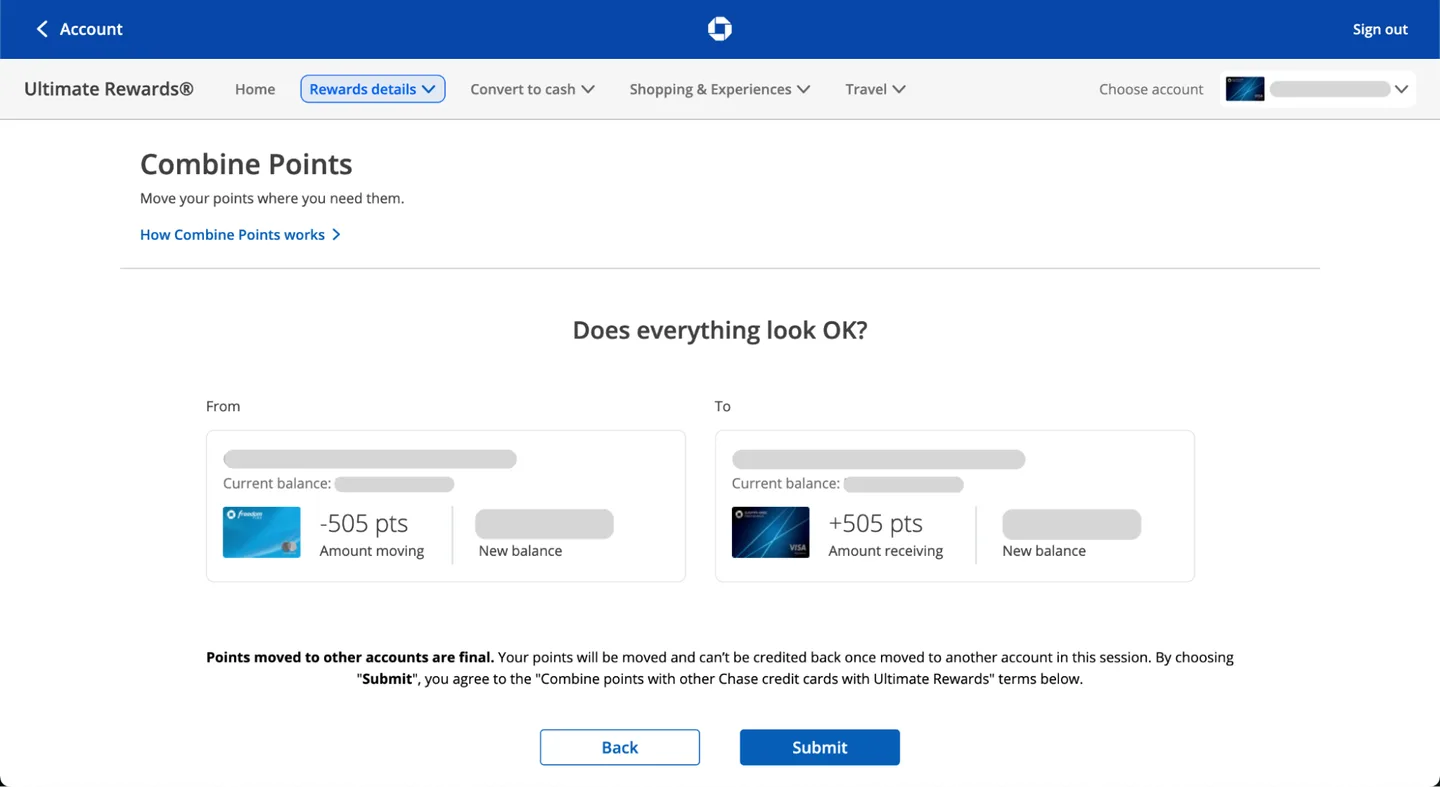Click the -505 pts amount moving value
Viewport: 1440px width, 787px height.
coord(364,524)
